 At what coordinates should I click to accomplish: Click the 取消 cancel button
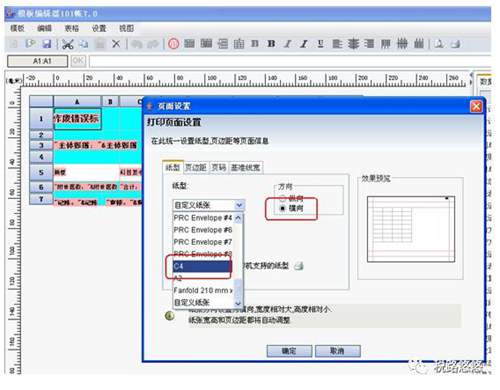[x=337, y=351]
